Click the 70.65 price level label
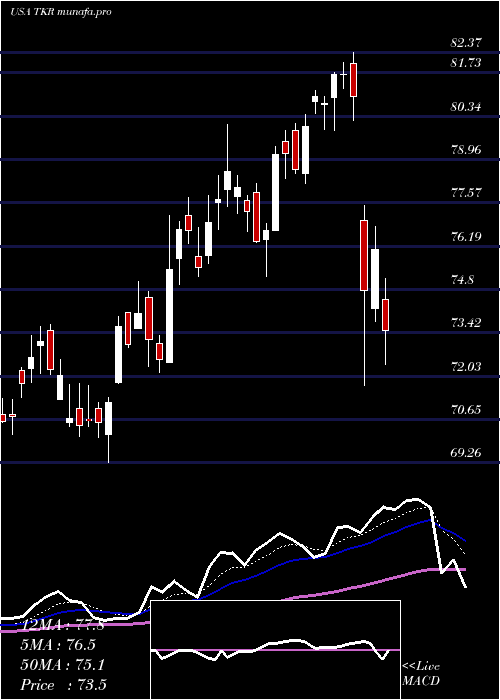The height and width of the screenshot is (700, 500). 466,409
